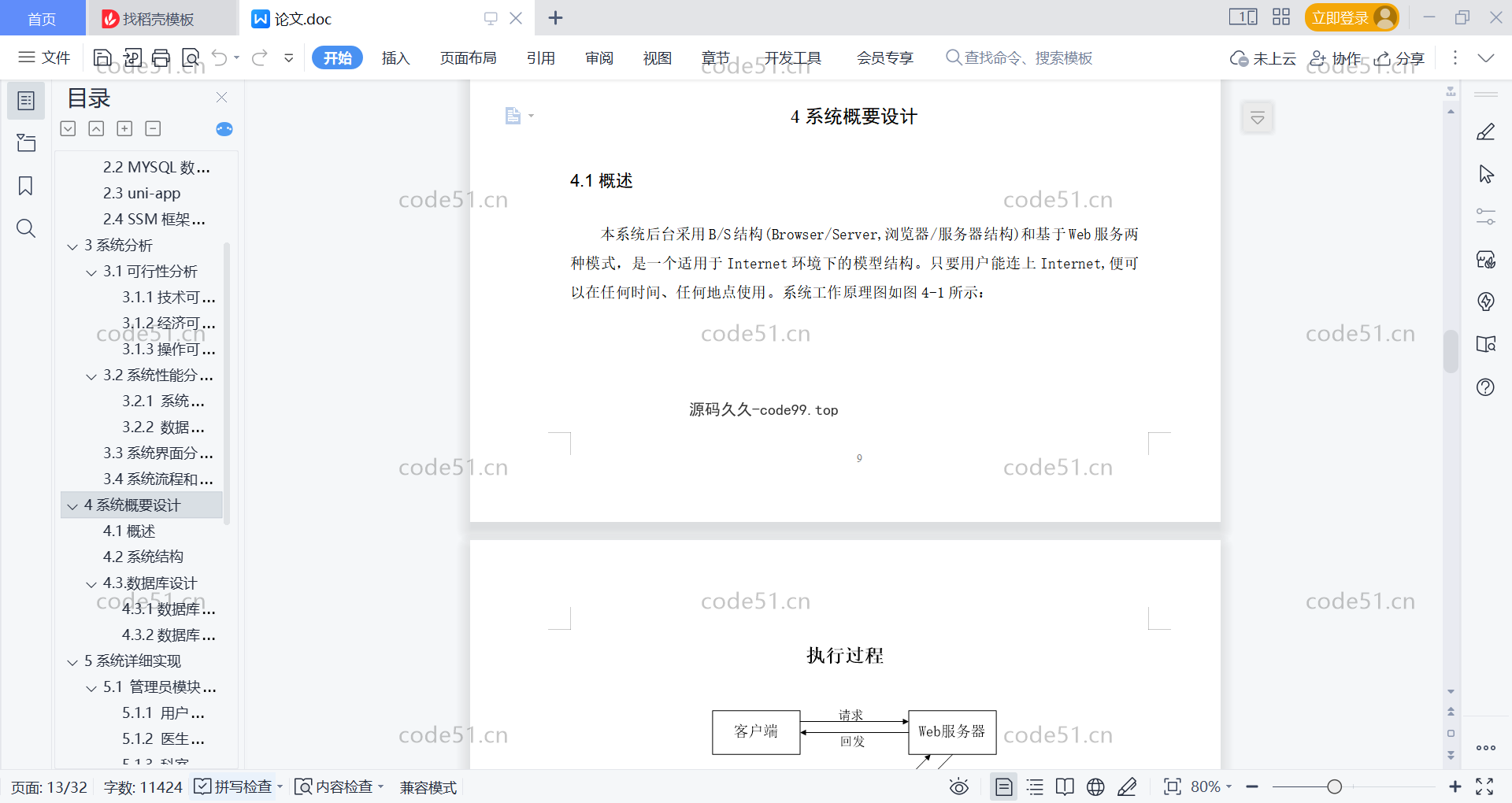
Task: Switch to outline view mode
Action: pos(1035,786)
